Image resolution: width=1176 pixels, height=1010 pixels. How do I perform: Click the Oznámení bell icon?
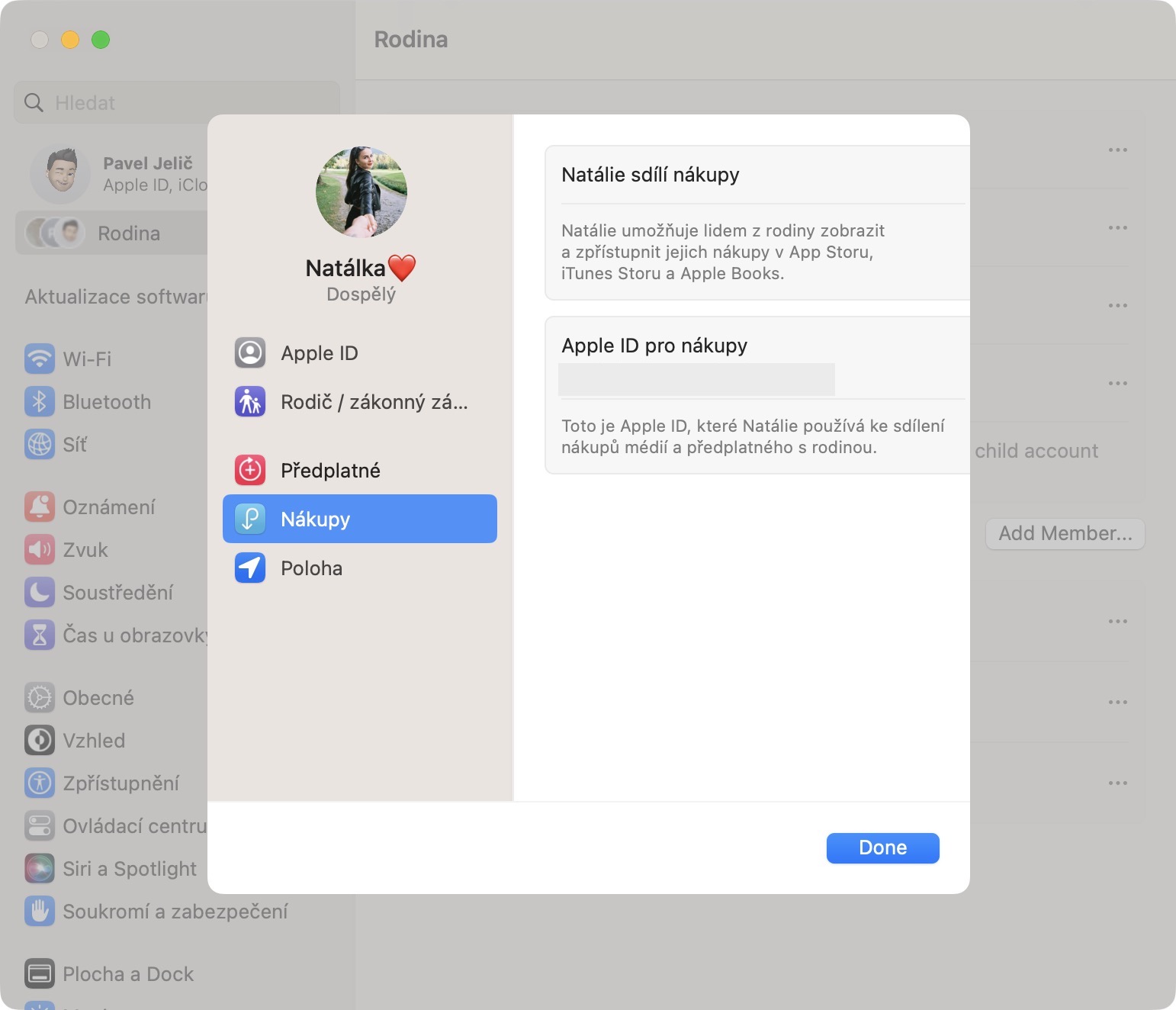[x=40, y=507]
